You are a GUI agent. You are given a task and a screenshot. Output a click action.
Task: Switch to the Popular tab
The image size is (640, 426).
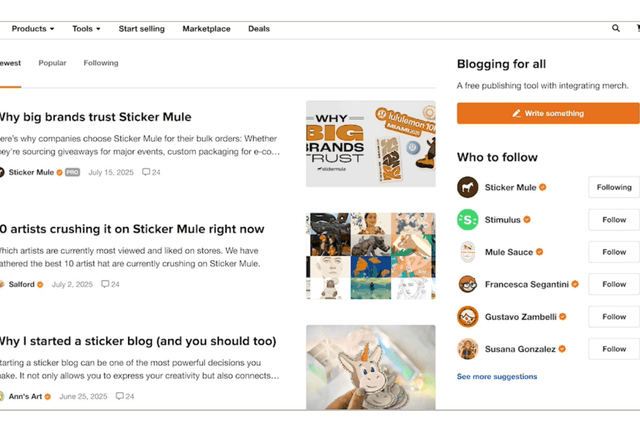coord(52,63)
